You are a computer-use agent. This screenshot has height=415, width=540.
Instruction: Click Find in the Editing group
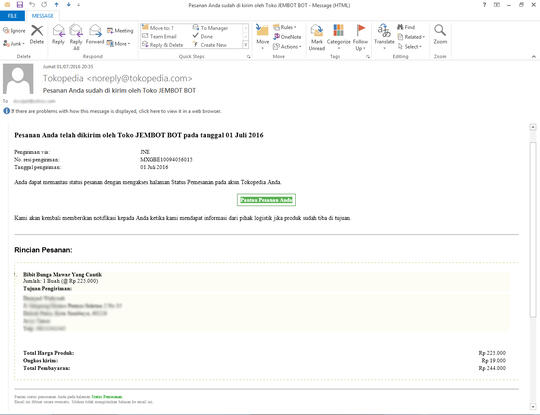point(406,27)
